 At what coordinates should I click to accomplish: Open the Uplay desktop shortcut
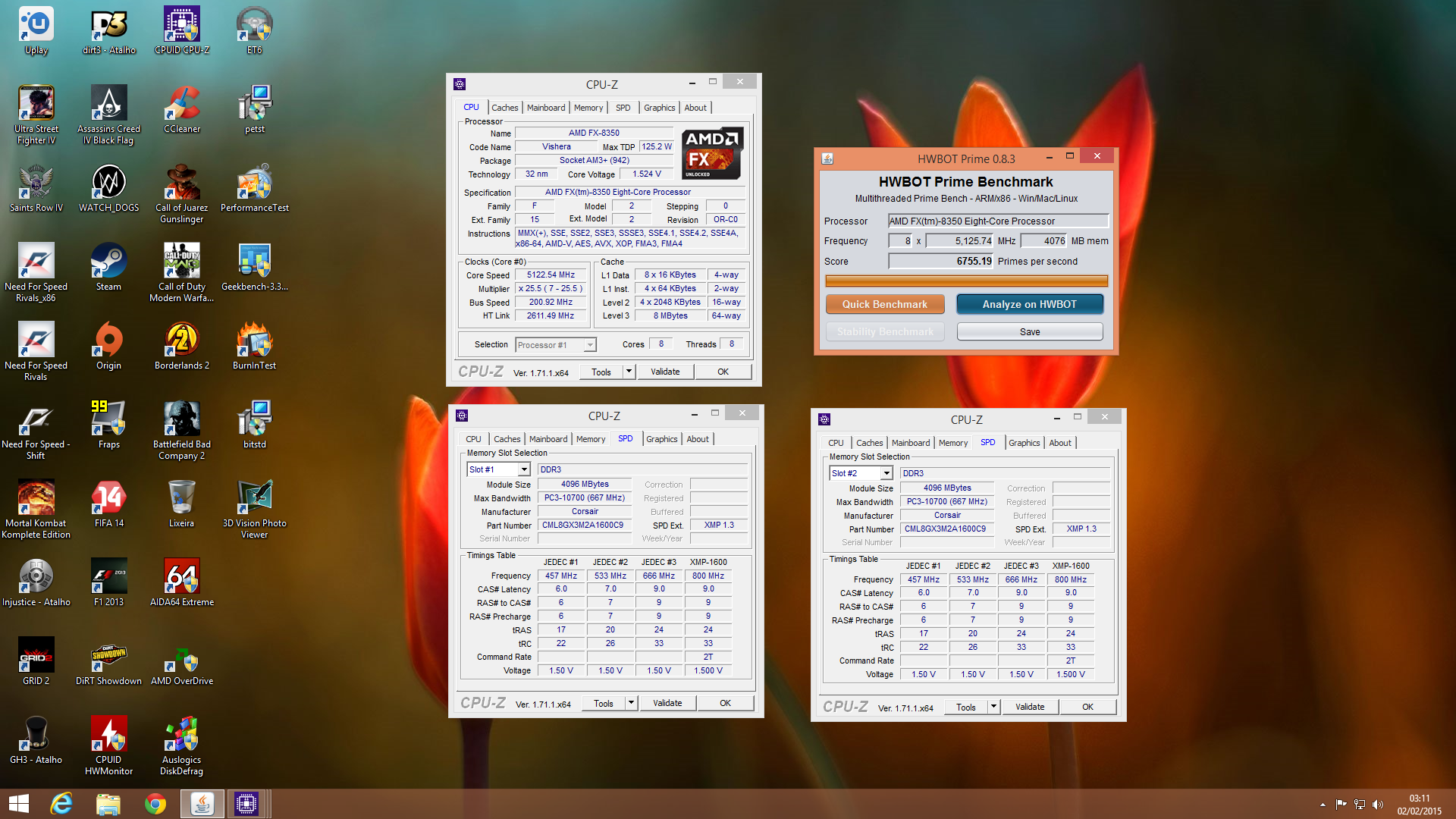[36, 31]
